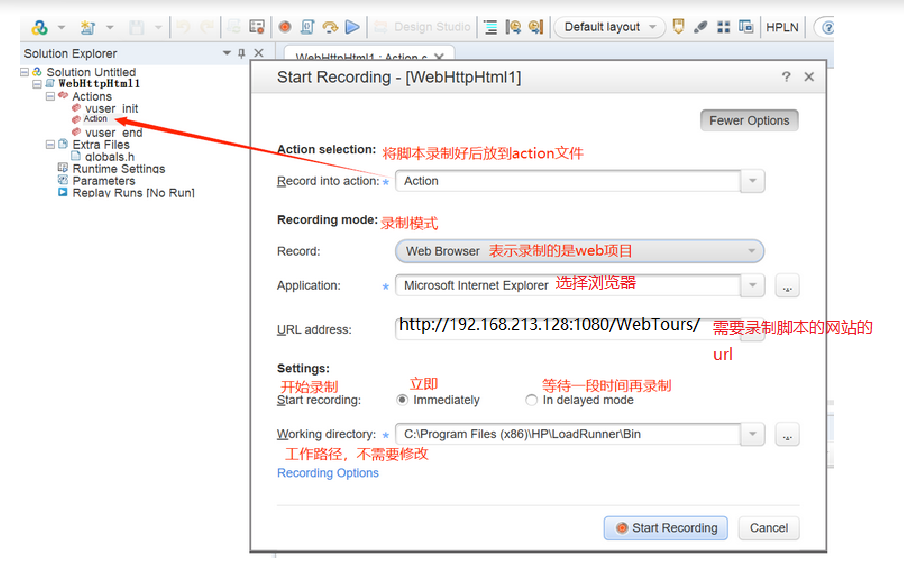904x564 pixels.
Task: Open the Application Microsoft Internet Explorer dropdown arrow
Action: pos(752,285)
